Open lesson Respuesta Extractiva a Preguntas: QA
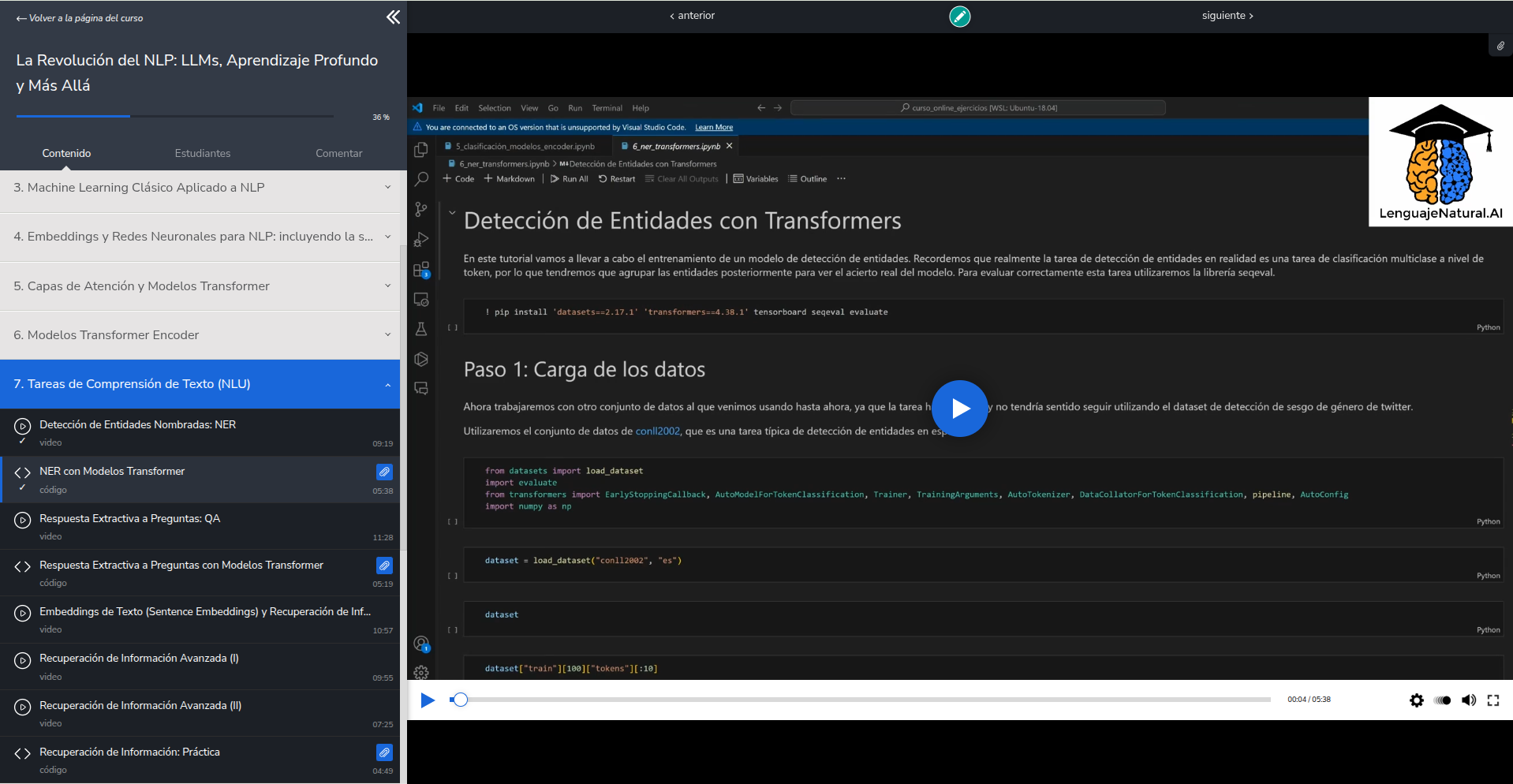Viewport: 1513px width, 784px height. (x=200, y=526)
